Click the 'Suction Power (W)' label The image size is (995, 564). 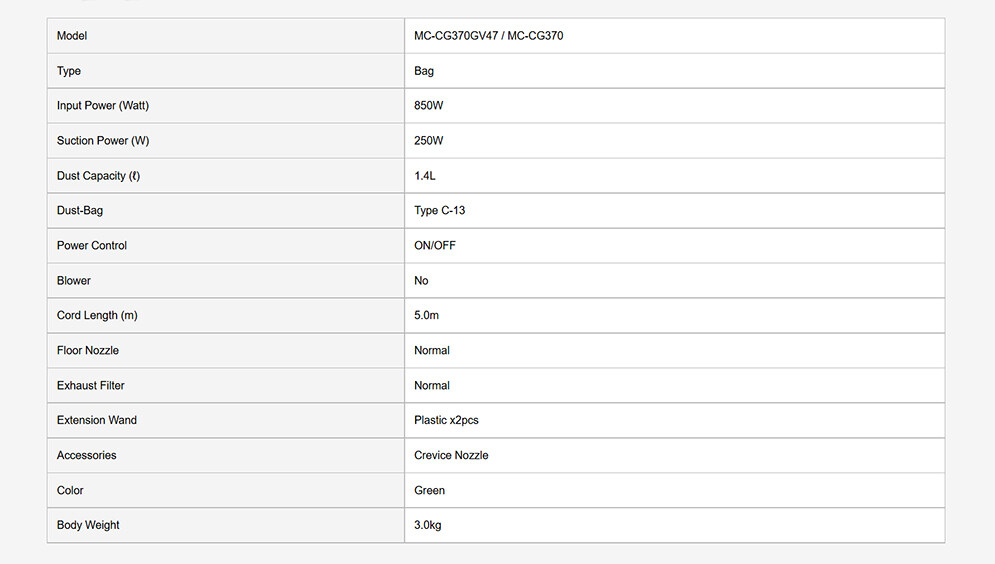(x=103, y=141)
